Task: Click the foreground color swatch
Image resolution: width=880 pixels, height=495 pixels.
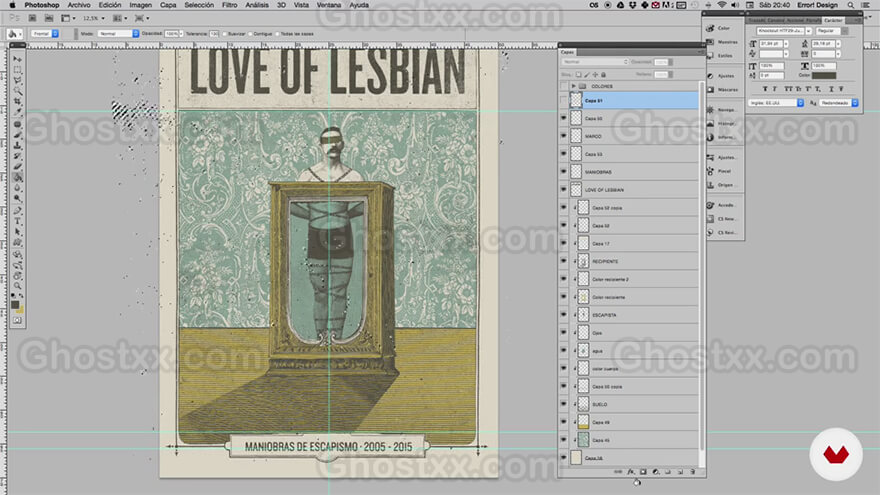Action: click(x=15, y=305)
